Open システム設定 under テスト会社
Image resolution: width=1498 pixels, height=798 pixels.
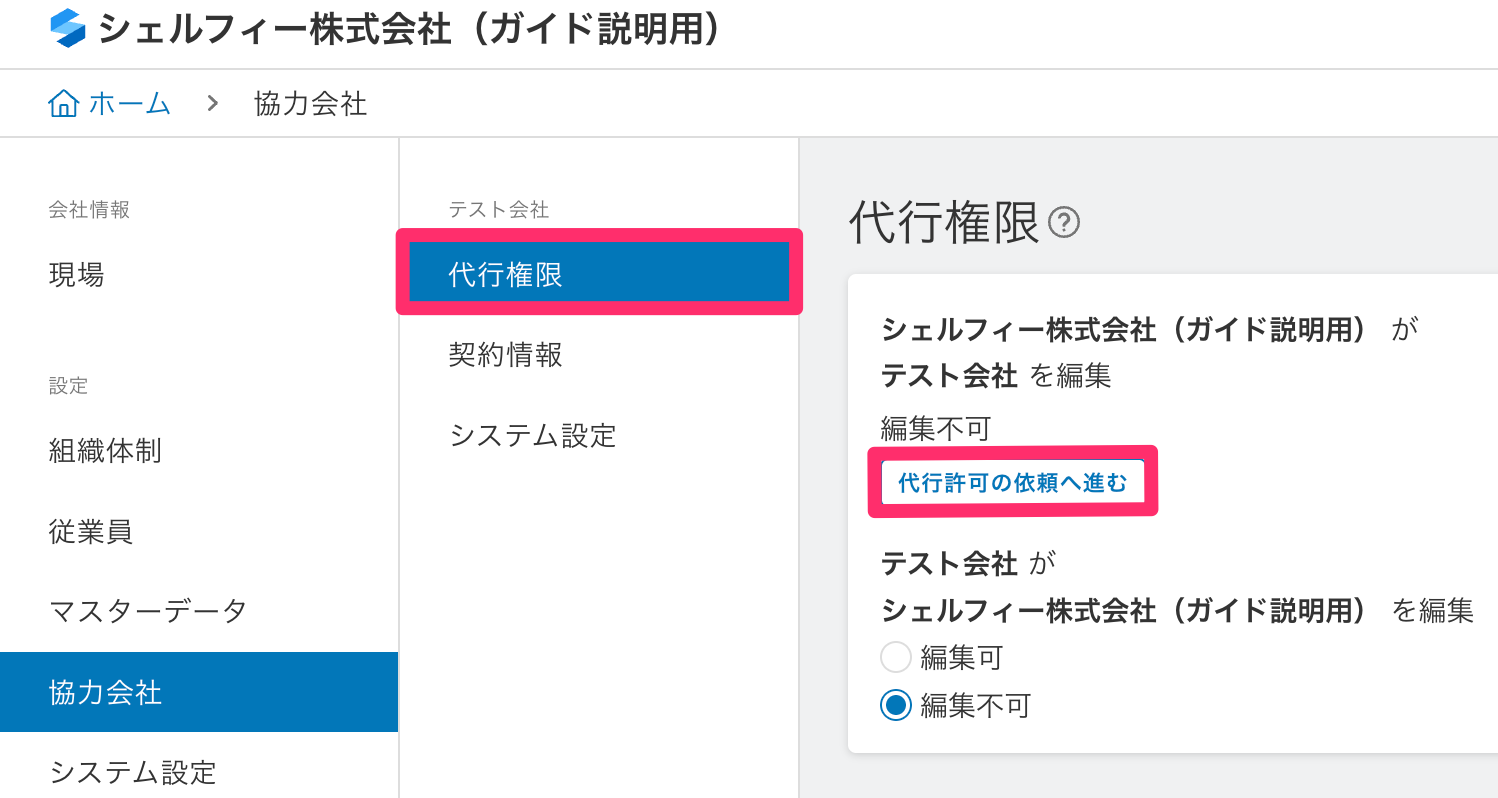533,435
